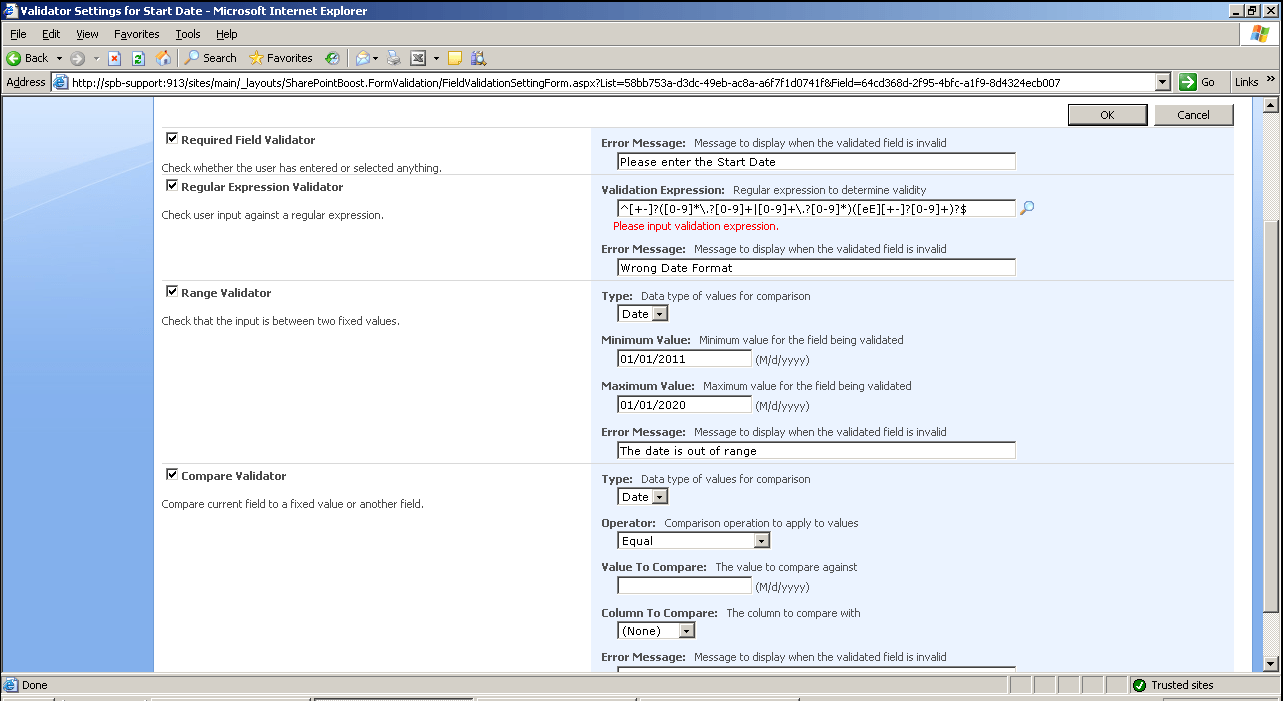Open the Favorites toolbar button
The image size is (1283, 701).
[x=281, y=58]
